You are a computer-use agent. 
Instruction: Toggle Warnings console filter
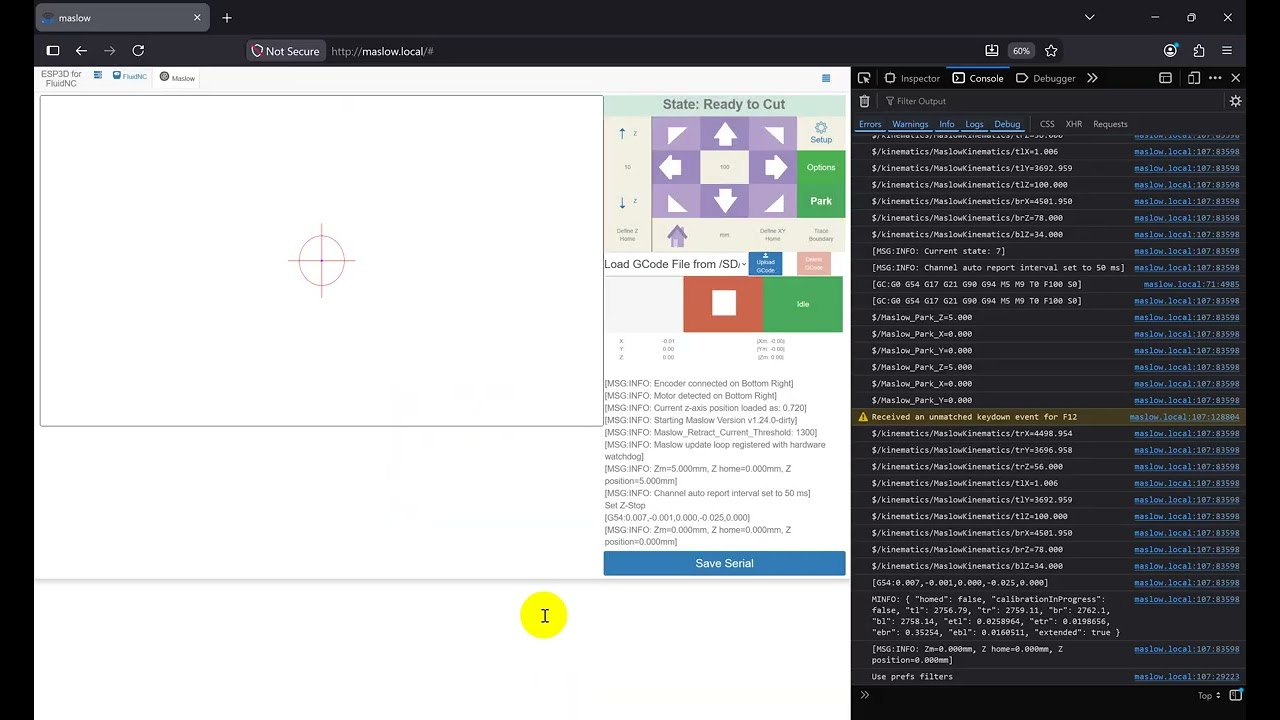tap(910, 124)
